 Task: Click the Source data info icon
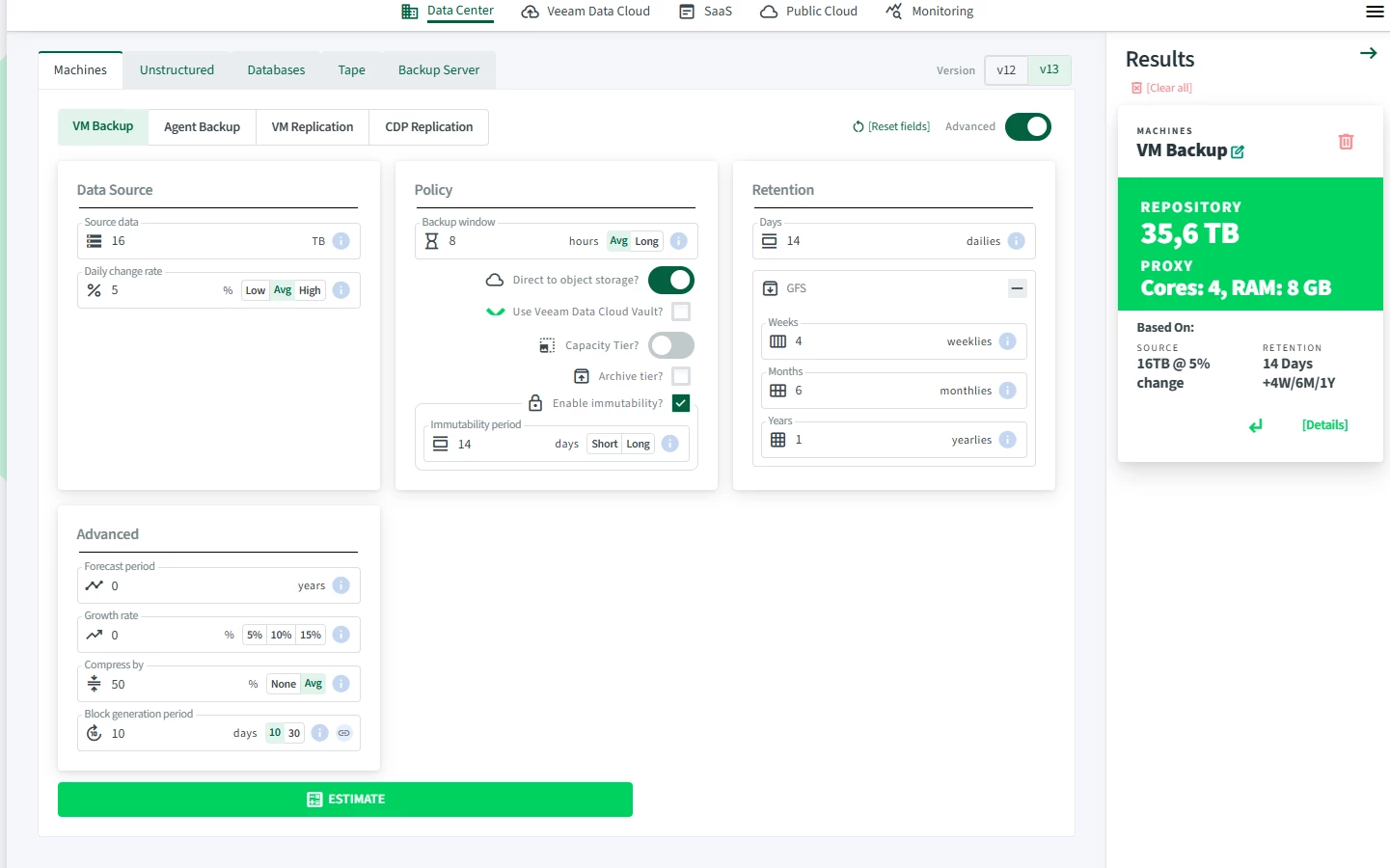tap(341, 241)
